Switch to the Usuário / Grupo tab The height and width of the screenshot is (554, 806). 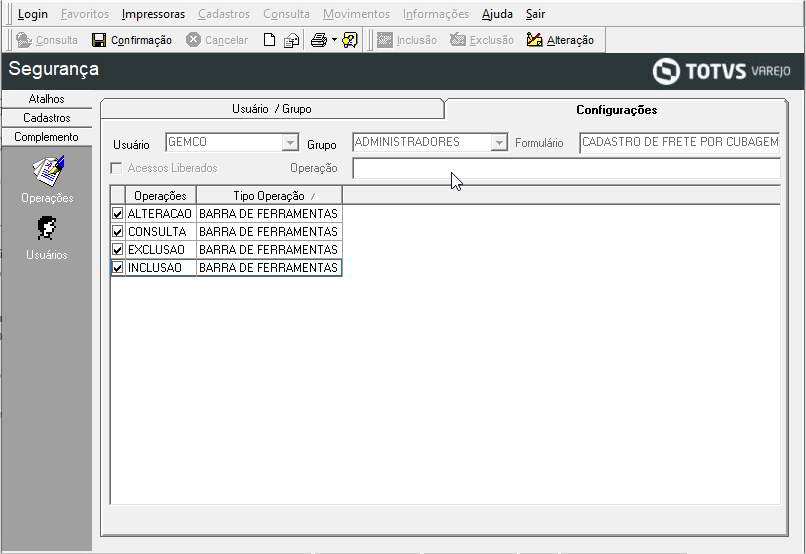click(x=272, y=109)
